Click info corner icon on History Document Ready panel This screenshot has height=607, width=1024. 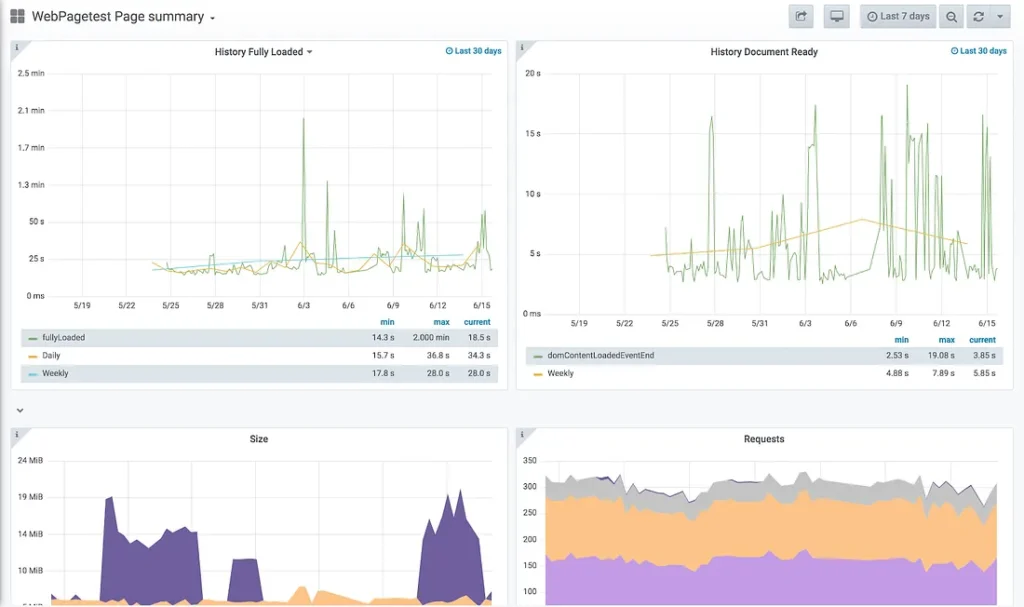pos(522,47)
